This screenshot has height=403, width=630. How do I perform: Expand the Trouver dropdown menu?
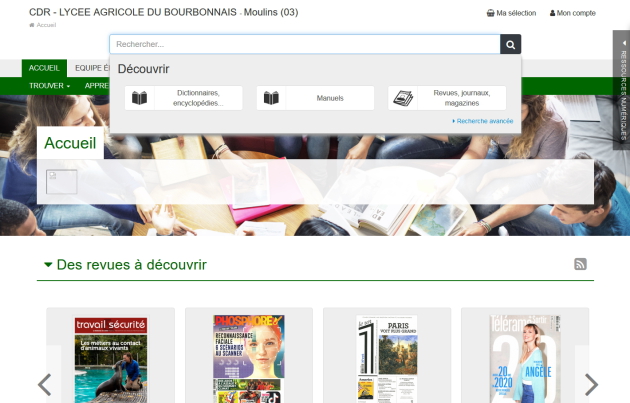click(x=50, y=86)
